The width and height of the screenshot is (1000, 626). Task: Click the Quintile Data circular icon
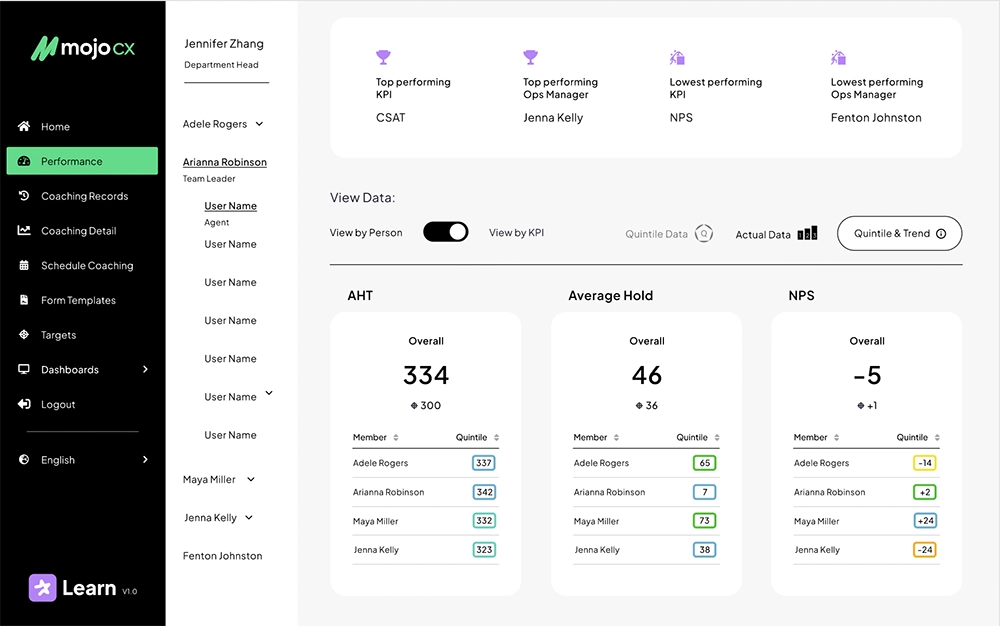tap(704, 234)
